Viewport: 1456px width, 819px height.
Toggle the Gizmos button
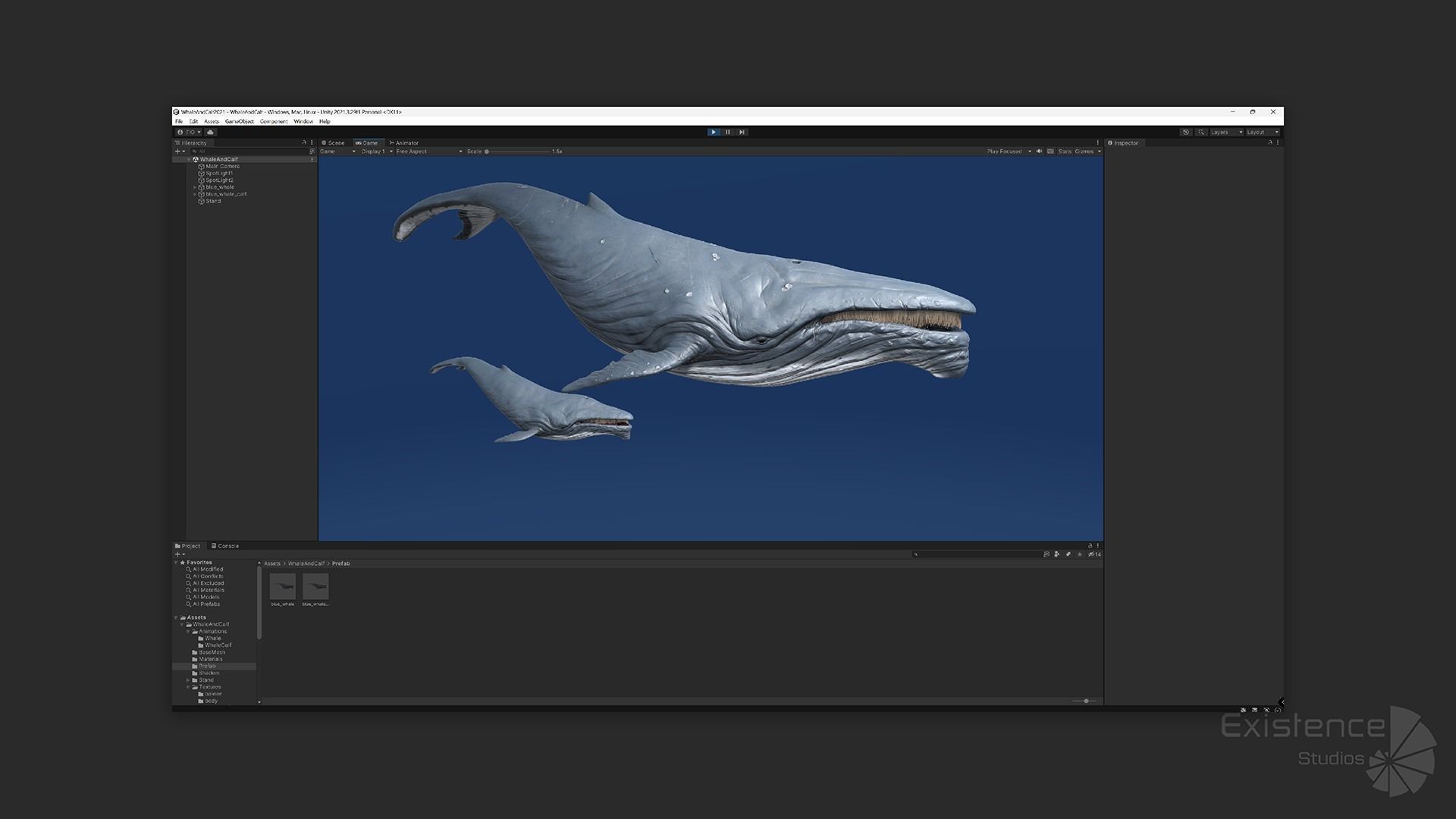click(1084, 152)
